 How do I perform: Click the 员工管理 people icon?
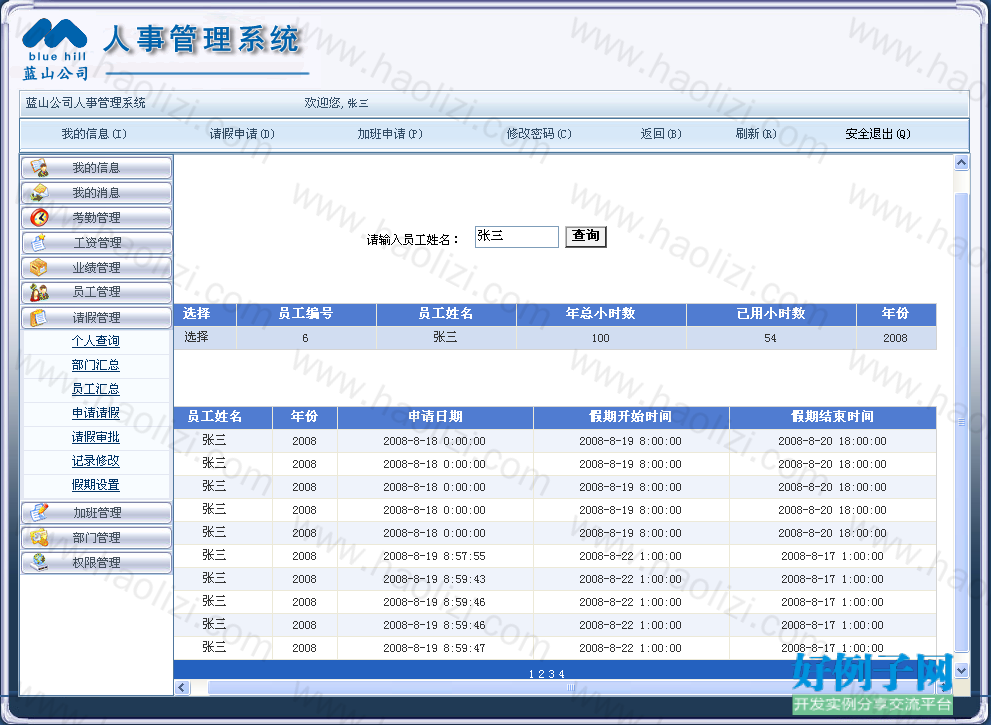pos(39,292)
